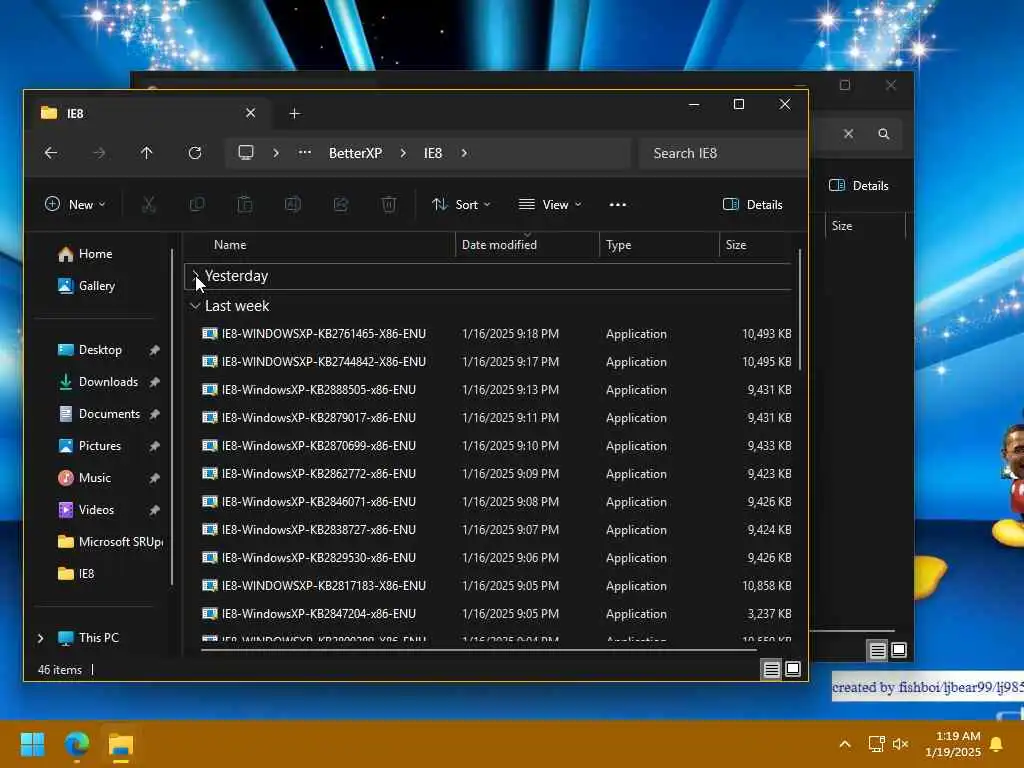Select file IE8-WindowsXP-KB2888505-x86-ENU
This screenshot has width=1024, height=768.
pos(319,390)
